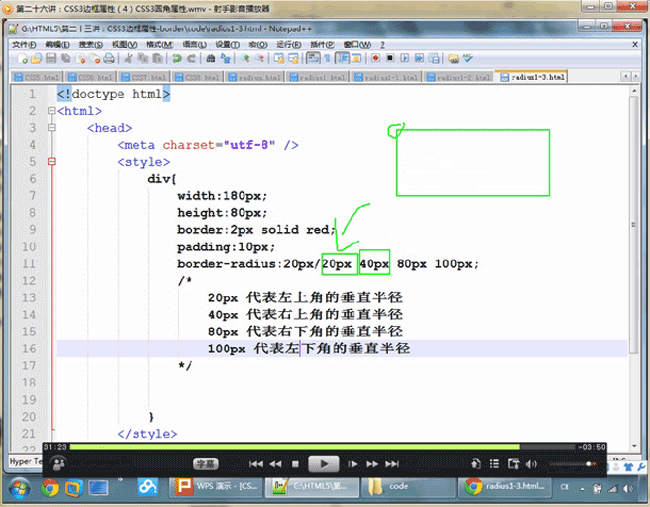
Task: Click the Playback macro icon
Action: pos(405,58)
